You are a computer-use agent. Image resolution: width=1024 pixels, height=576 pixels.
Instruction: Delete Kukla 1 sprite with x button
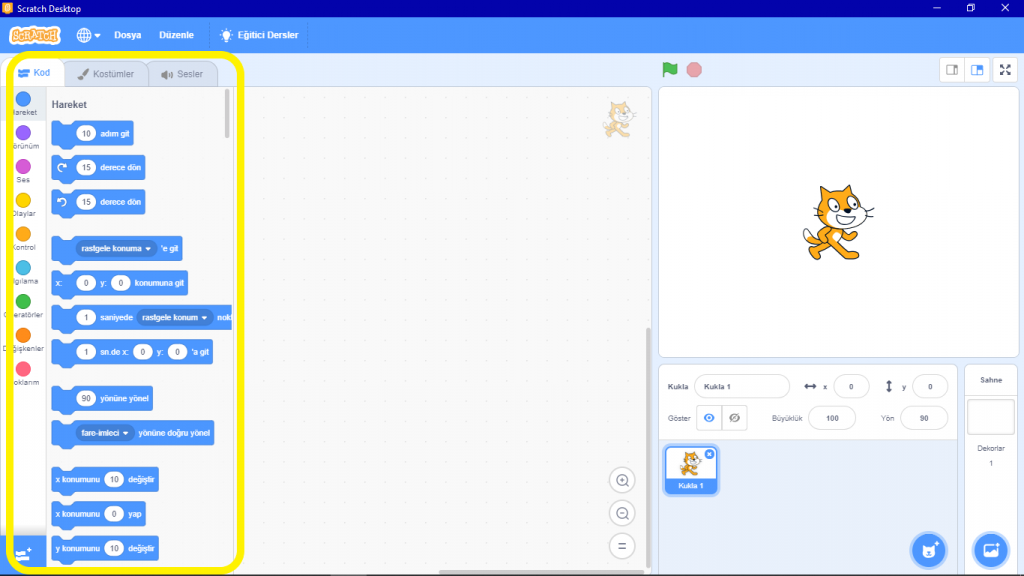709,454
